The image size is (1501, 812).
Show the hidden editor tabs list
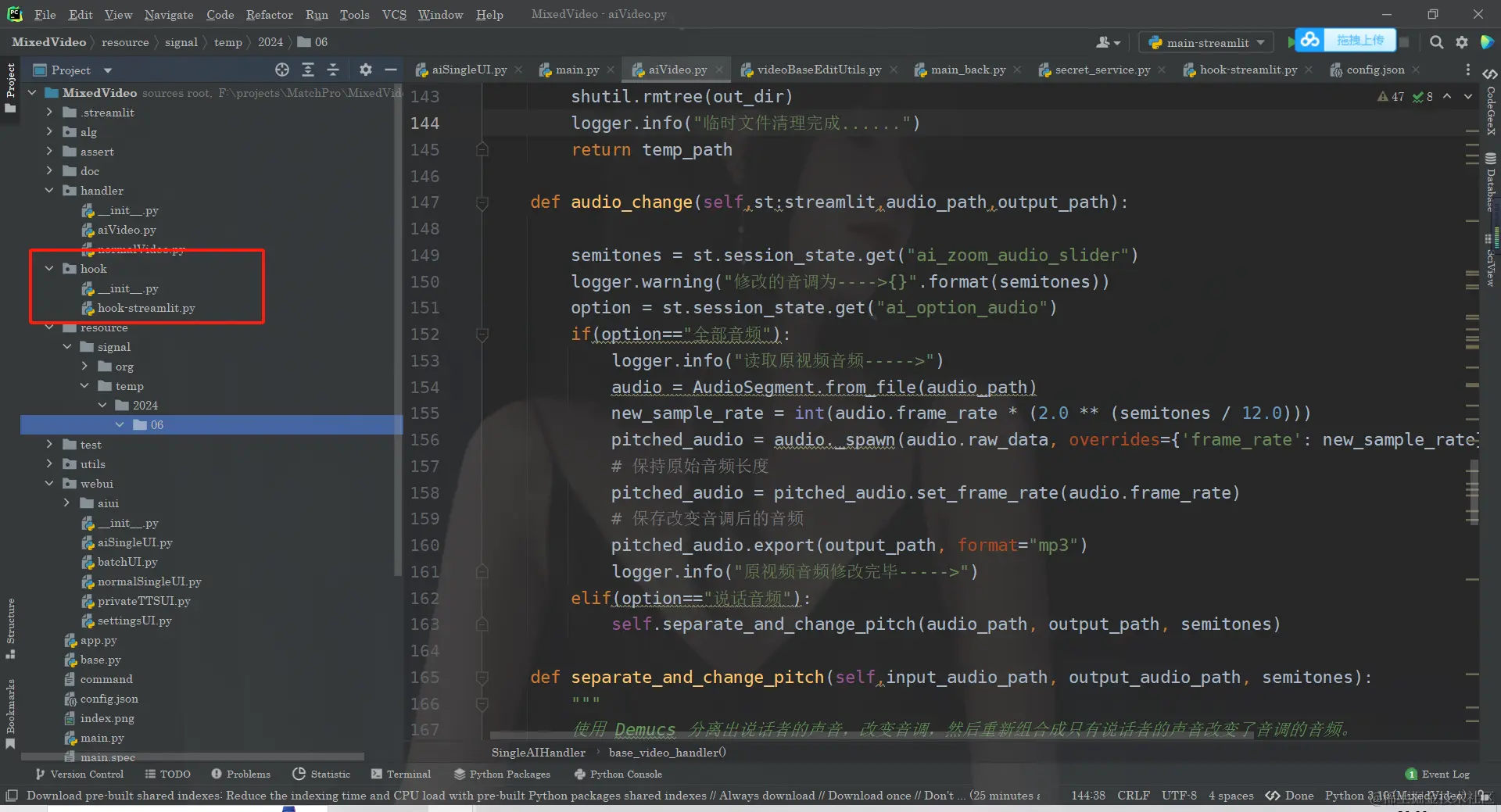(x=1467, y=70)
